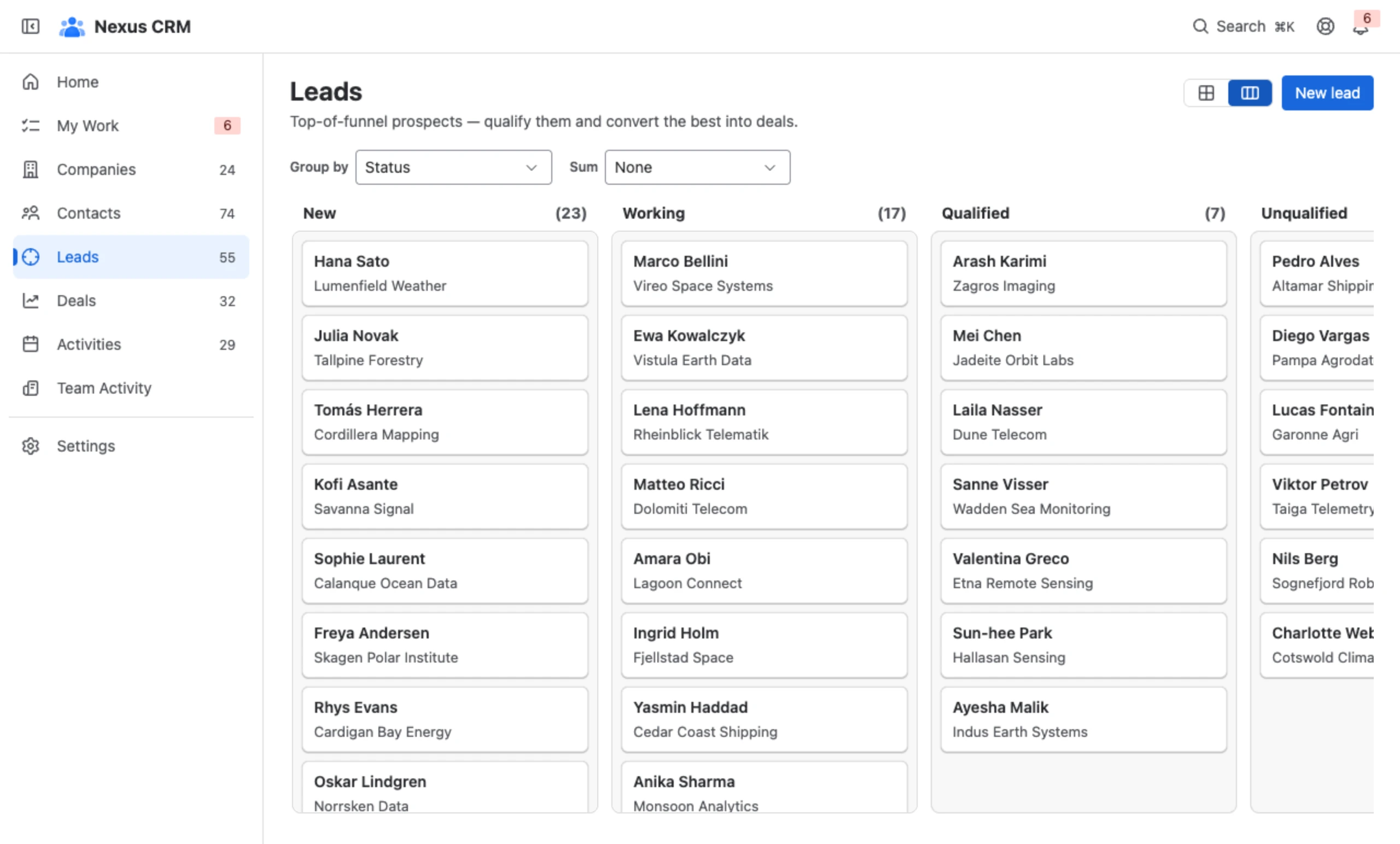This screenshot has height=844, width=1400.
Task: Switch to kanban board view
Action: point(1250,92)
